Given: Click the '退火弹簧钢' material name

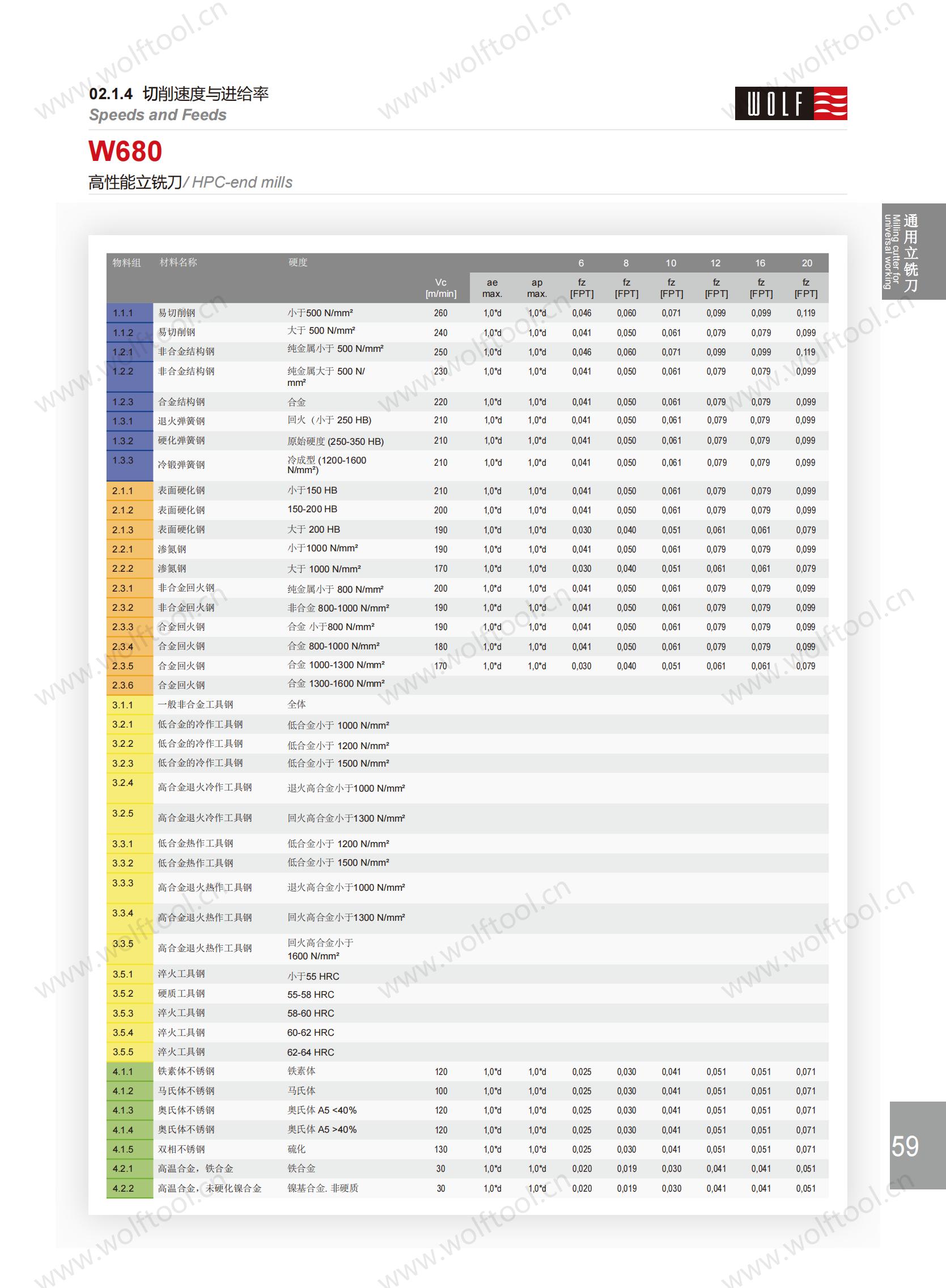Looking at the screenshot, I should click(181, 422).
